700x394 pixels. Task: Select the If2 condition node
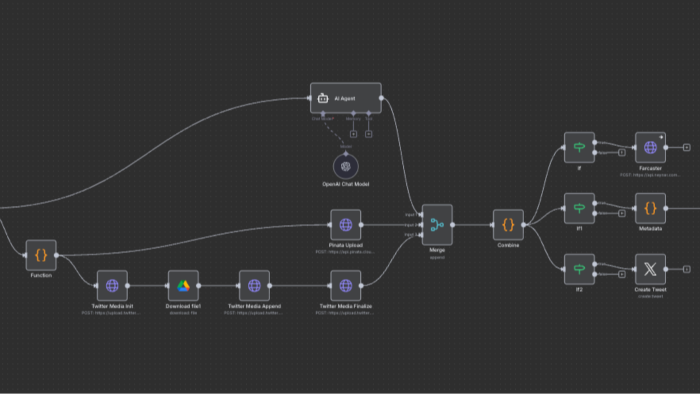pos(579,269)
